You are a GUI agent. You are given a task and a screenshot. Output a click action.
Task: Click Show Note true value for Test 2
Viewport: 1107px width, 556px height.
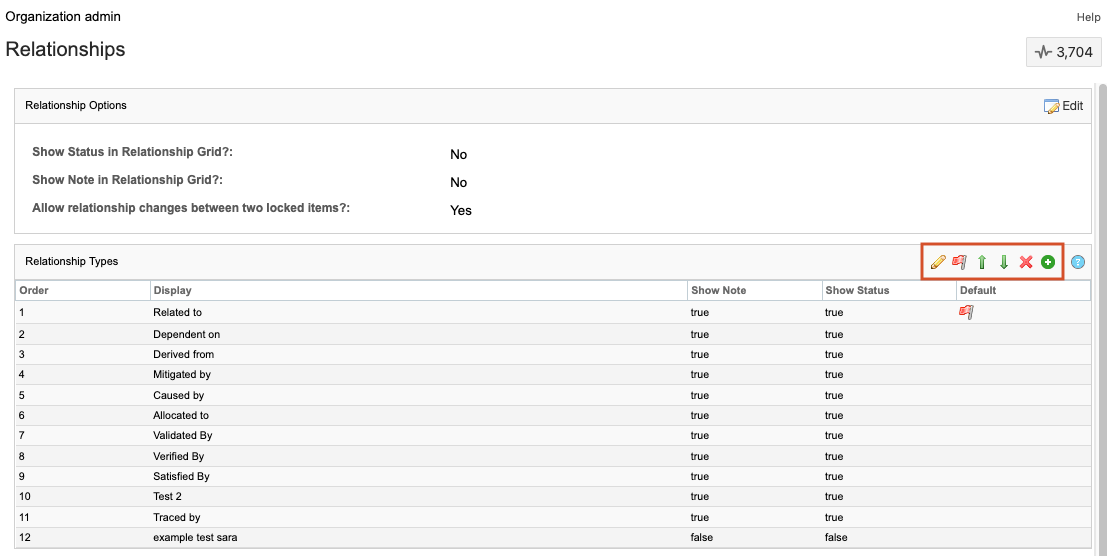pyautogui.click(x=700, y=497)
